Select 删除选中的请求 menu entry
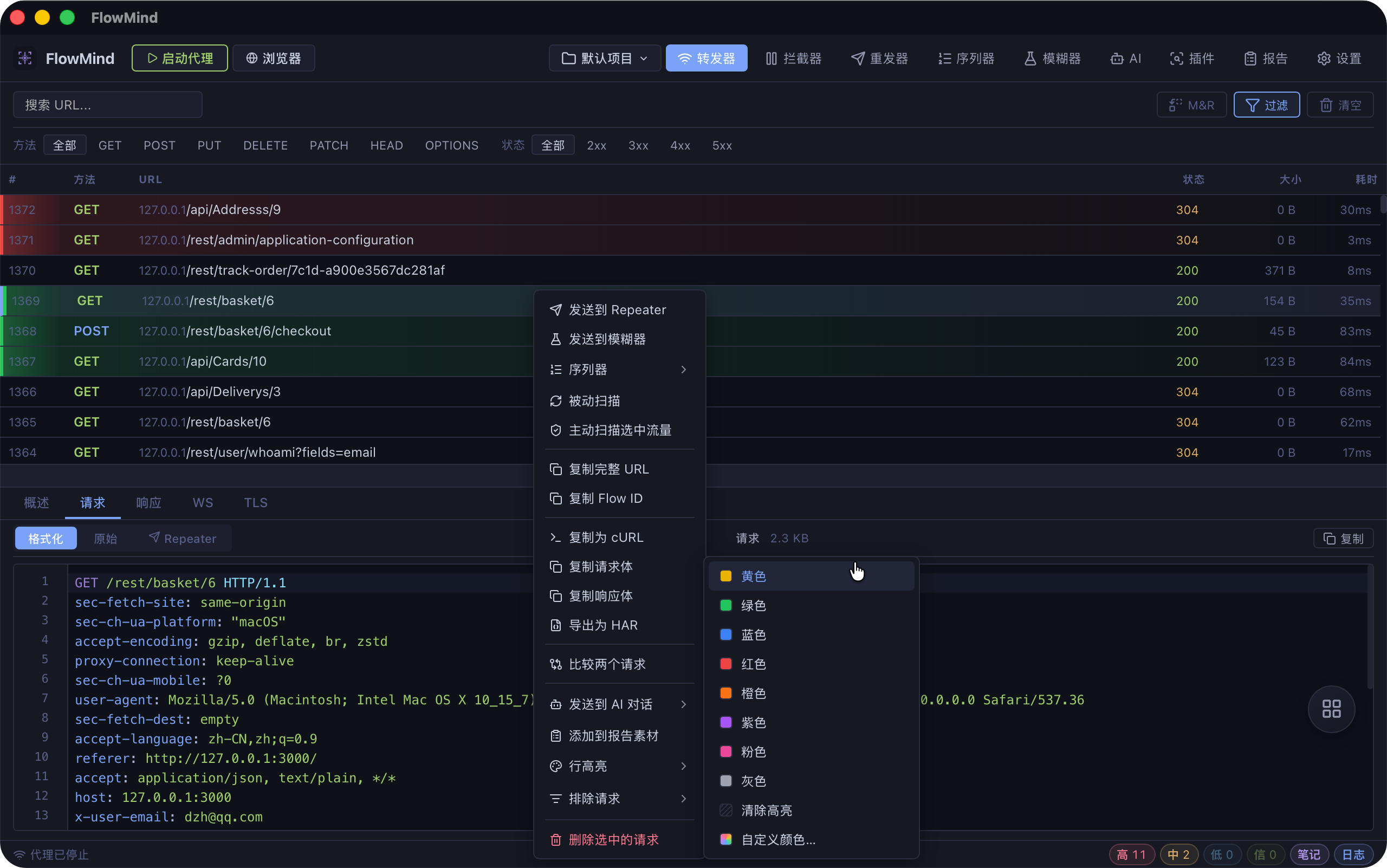Screen dimensions: 1387x868 click(x=619, y=840)
